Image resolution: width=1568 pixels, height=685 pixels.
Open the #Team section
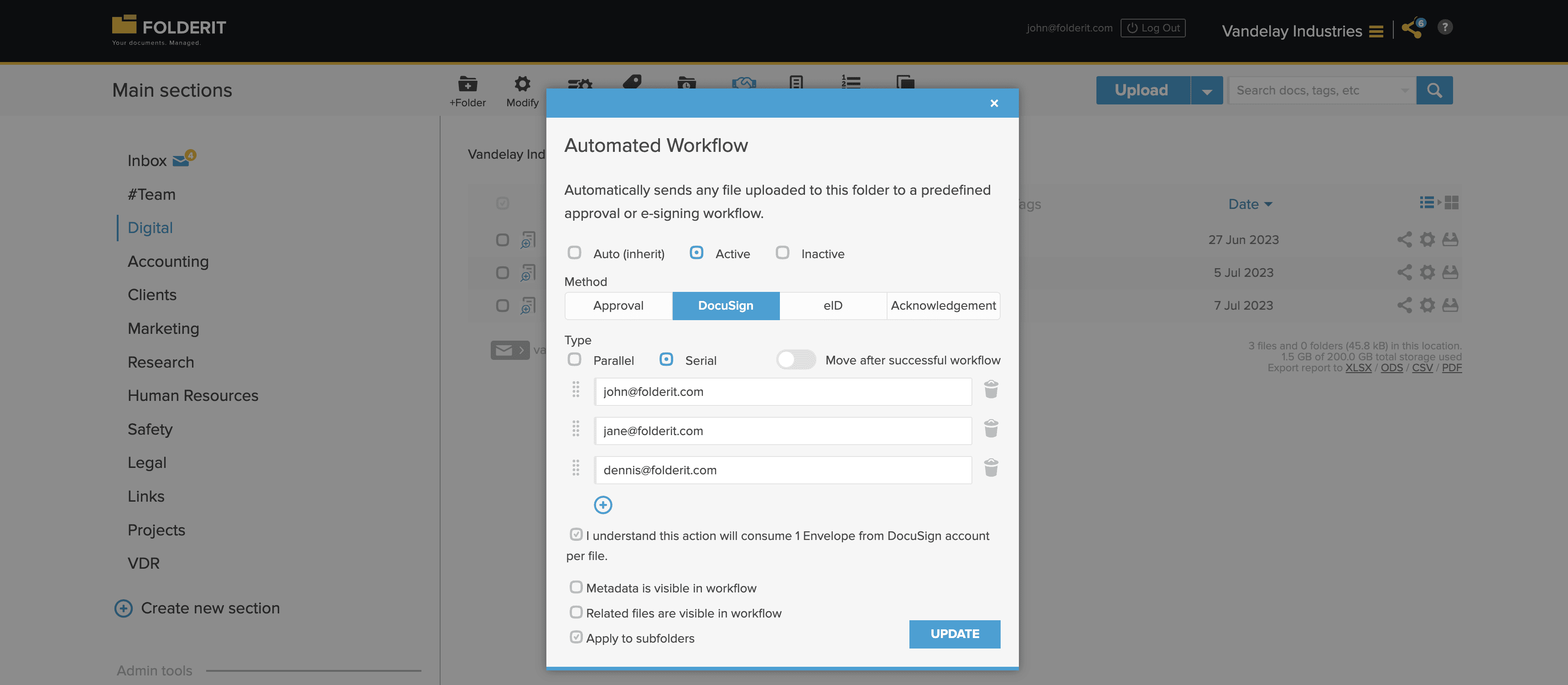pos(151,194)
